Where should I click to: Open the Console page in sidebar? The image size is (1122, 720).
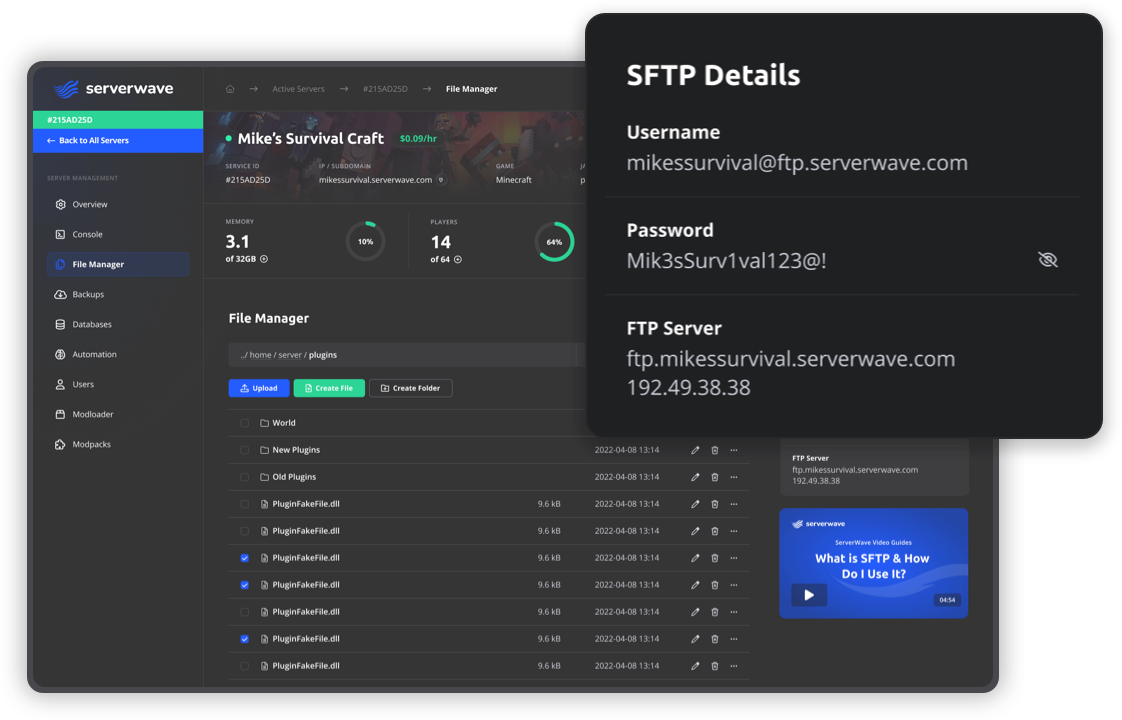click(x=87, y=234)
